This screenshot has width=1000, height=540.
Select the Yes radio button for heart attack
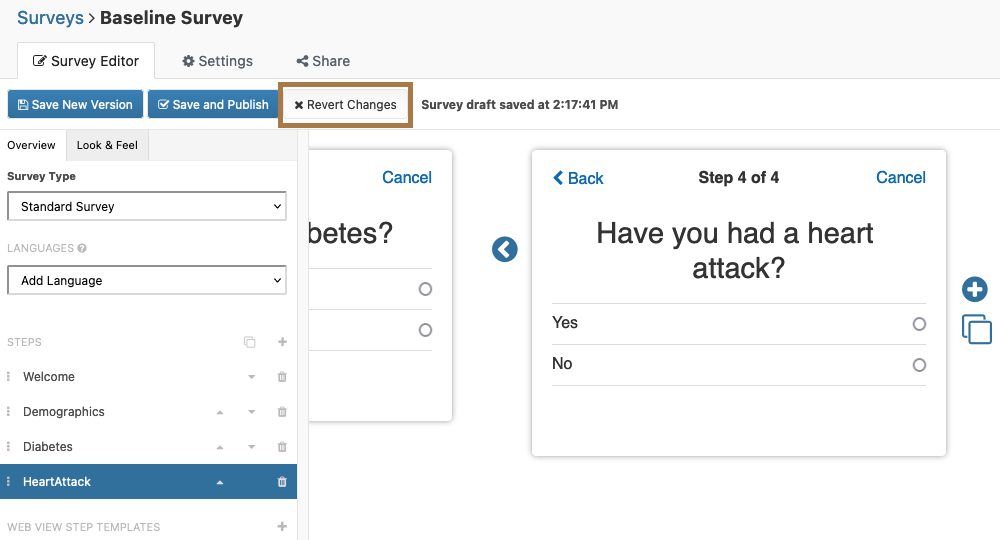(x=919, y=324)
